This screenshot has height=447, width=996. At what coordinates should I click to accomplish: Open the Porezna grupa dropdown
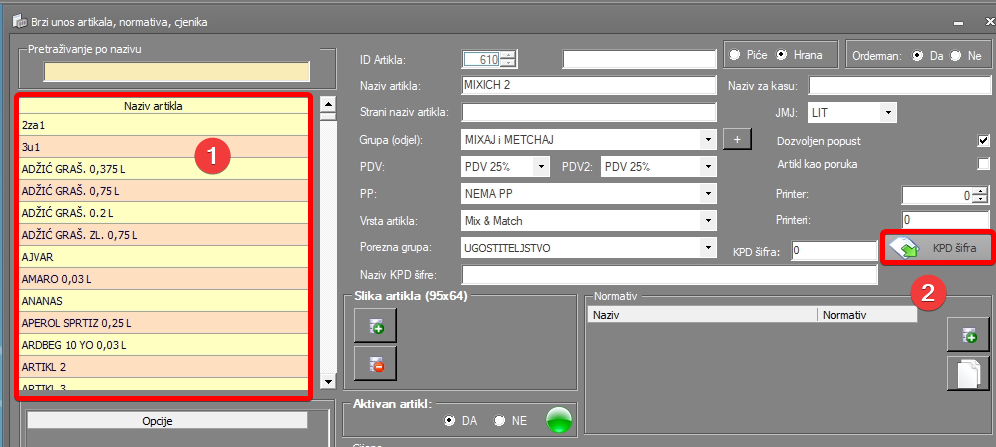(x=708, y=247)
